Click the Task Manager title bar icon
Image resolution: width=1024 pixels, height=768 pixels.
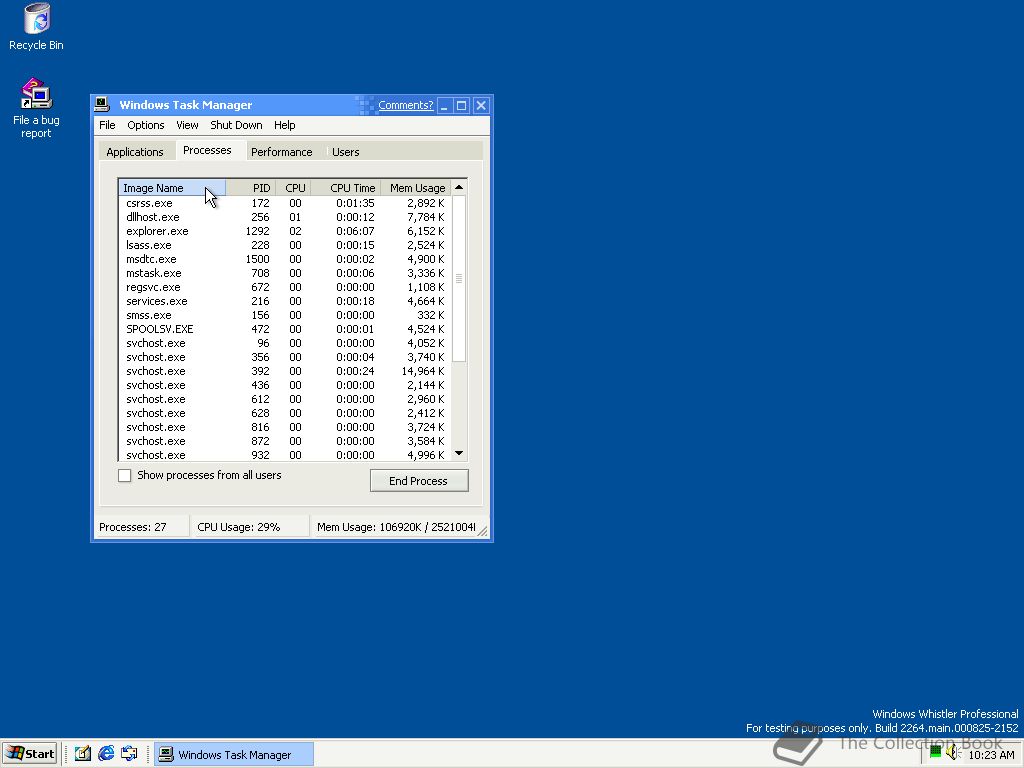pyautogui.click(x=102, y=104)
